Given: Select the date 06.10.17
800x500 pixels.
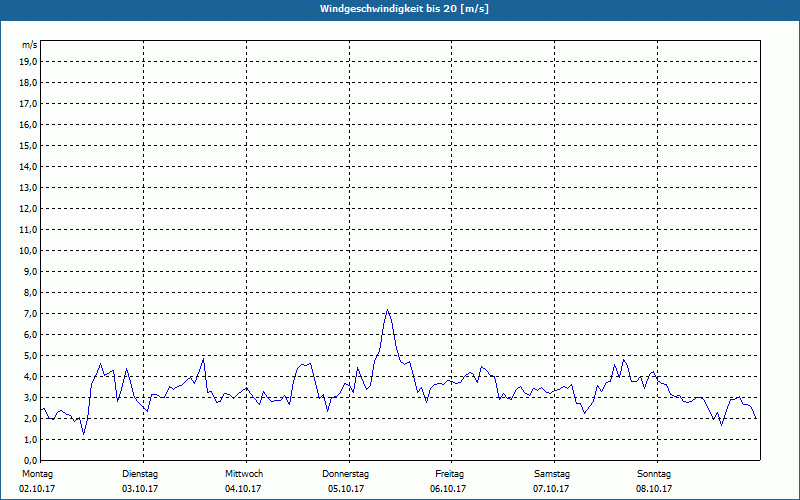Looking at the screenshot, I should click(x=448, y=489).
